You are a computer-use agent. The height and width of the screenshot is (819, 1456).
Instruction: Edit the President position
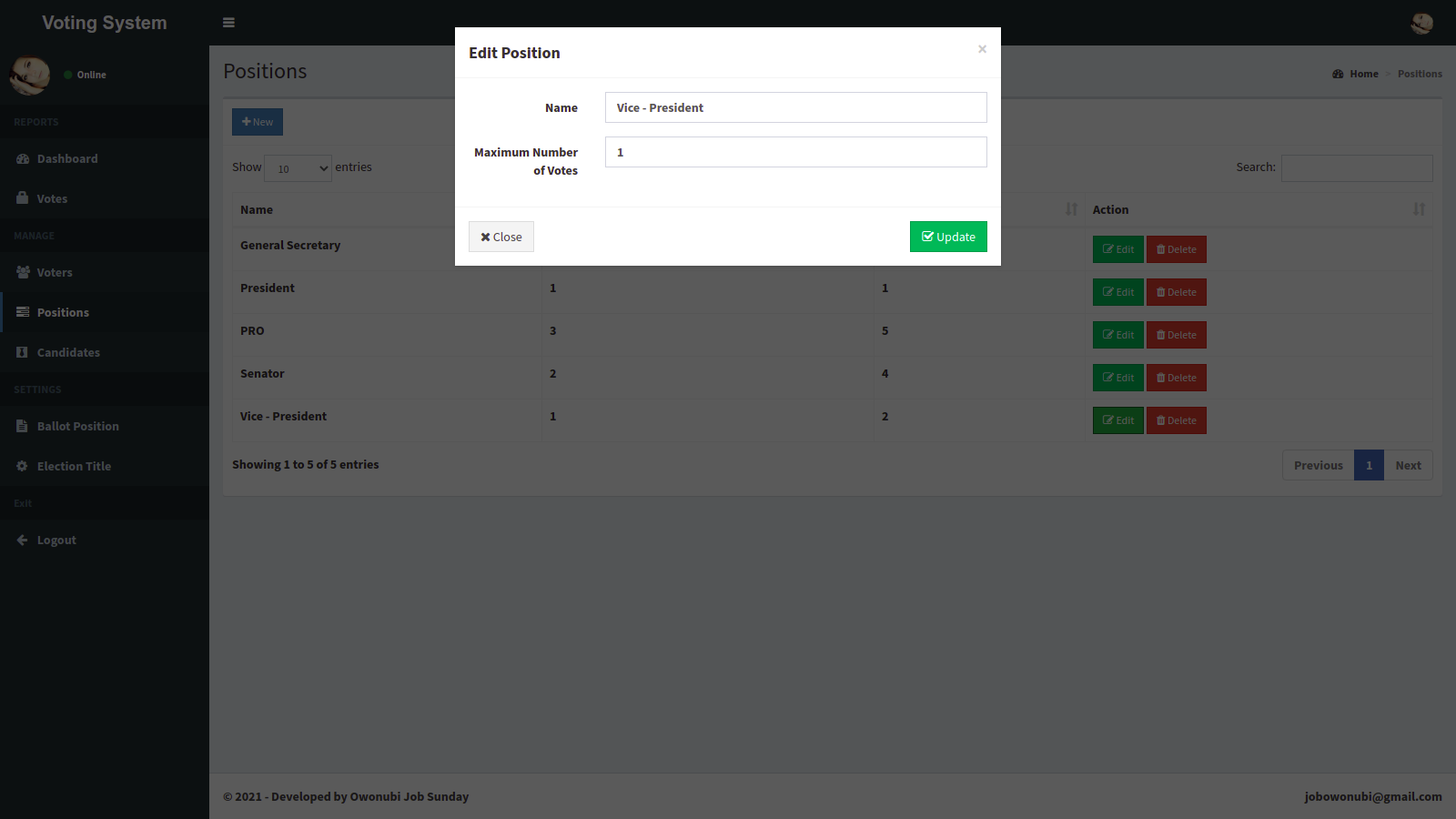[x=1118, y=292]
